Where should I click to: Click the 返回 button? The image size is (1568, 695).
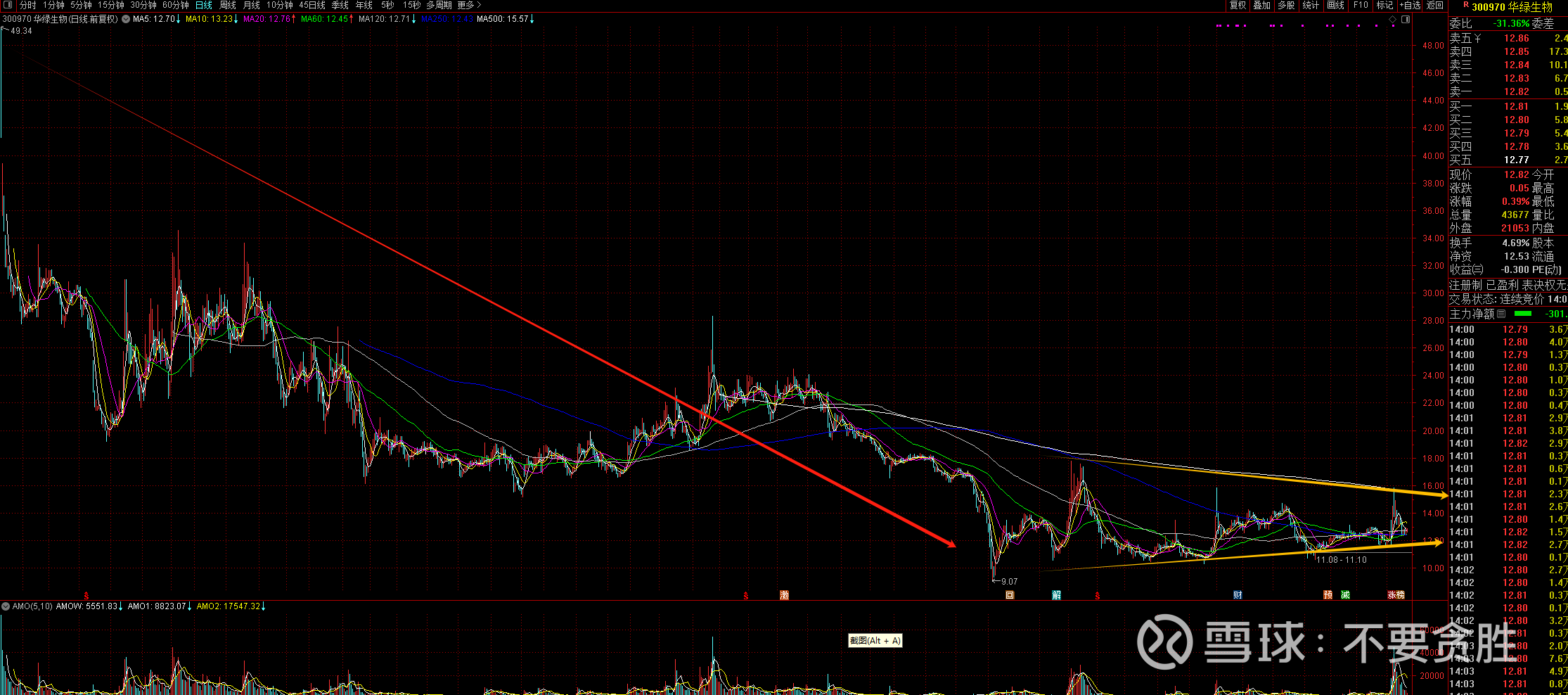pyautogui.click(x=1434, y=6)
